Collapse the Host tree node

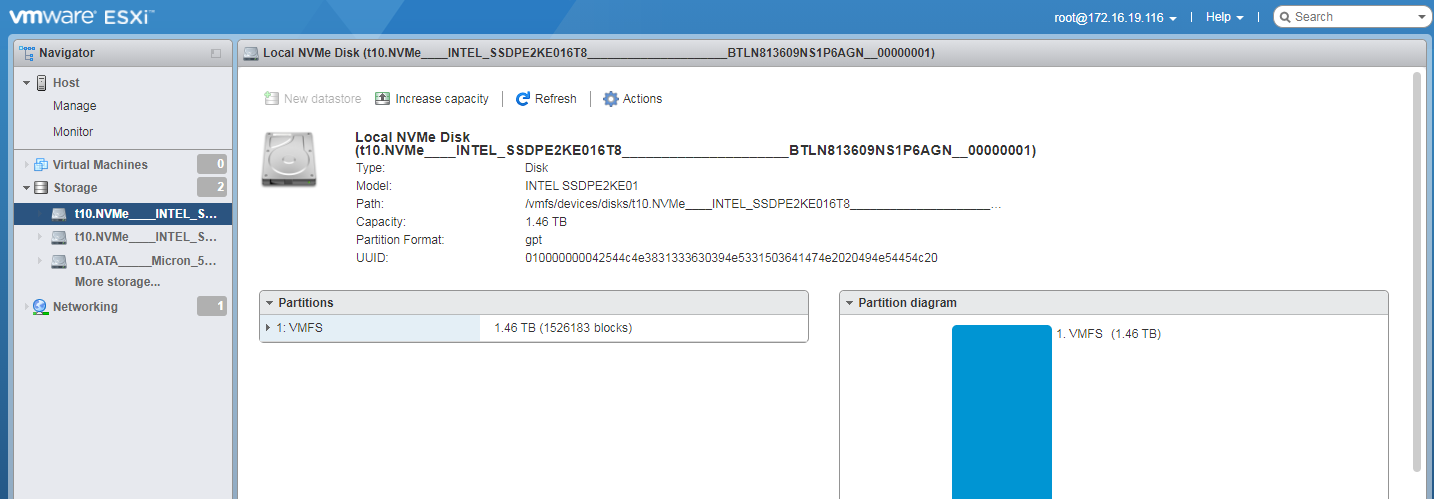(27, 83)
